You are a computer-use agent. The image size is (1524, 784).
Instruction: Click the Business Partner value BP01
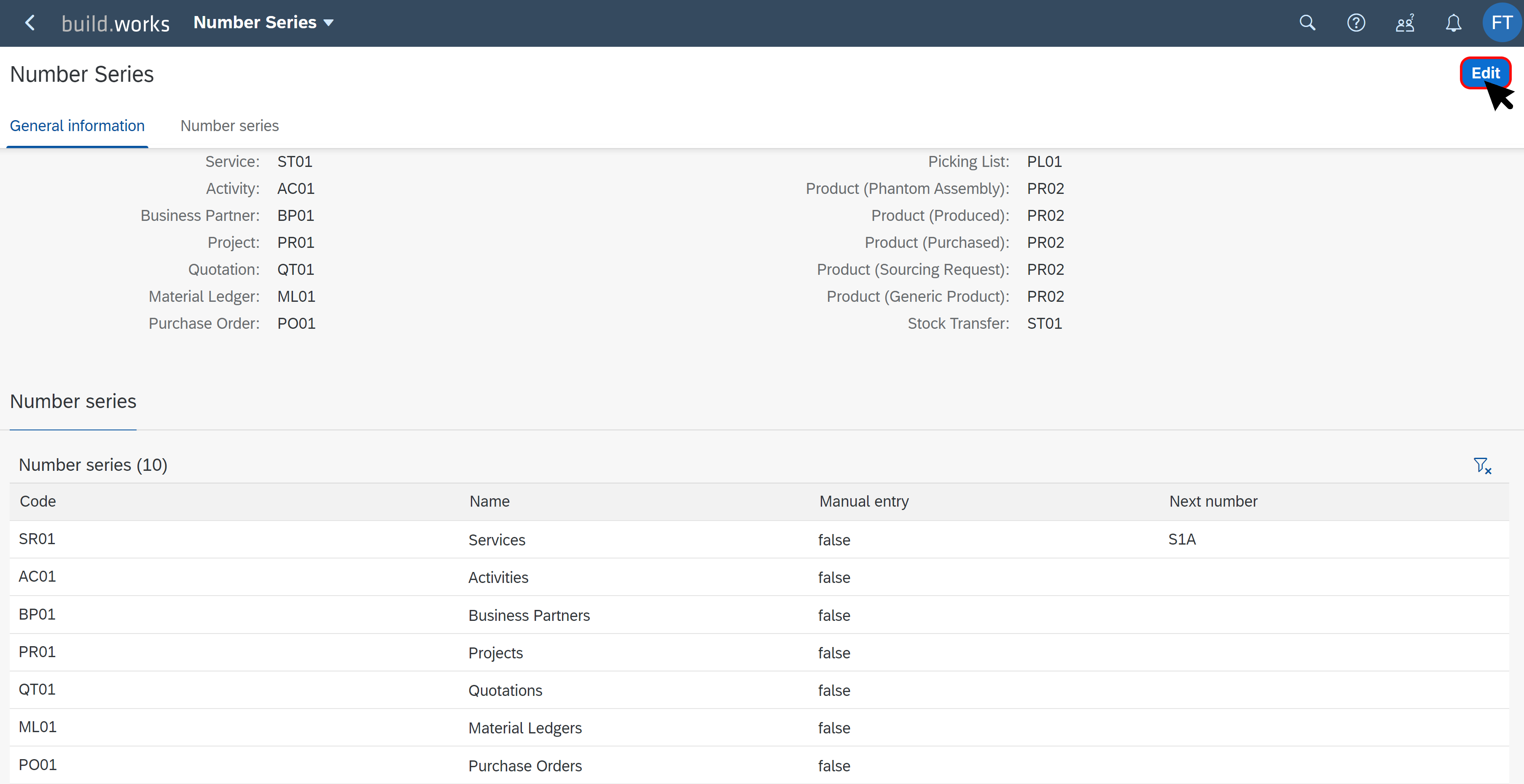click(295, 215)
